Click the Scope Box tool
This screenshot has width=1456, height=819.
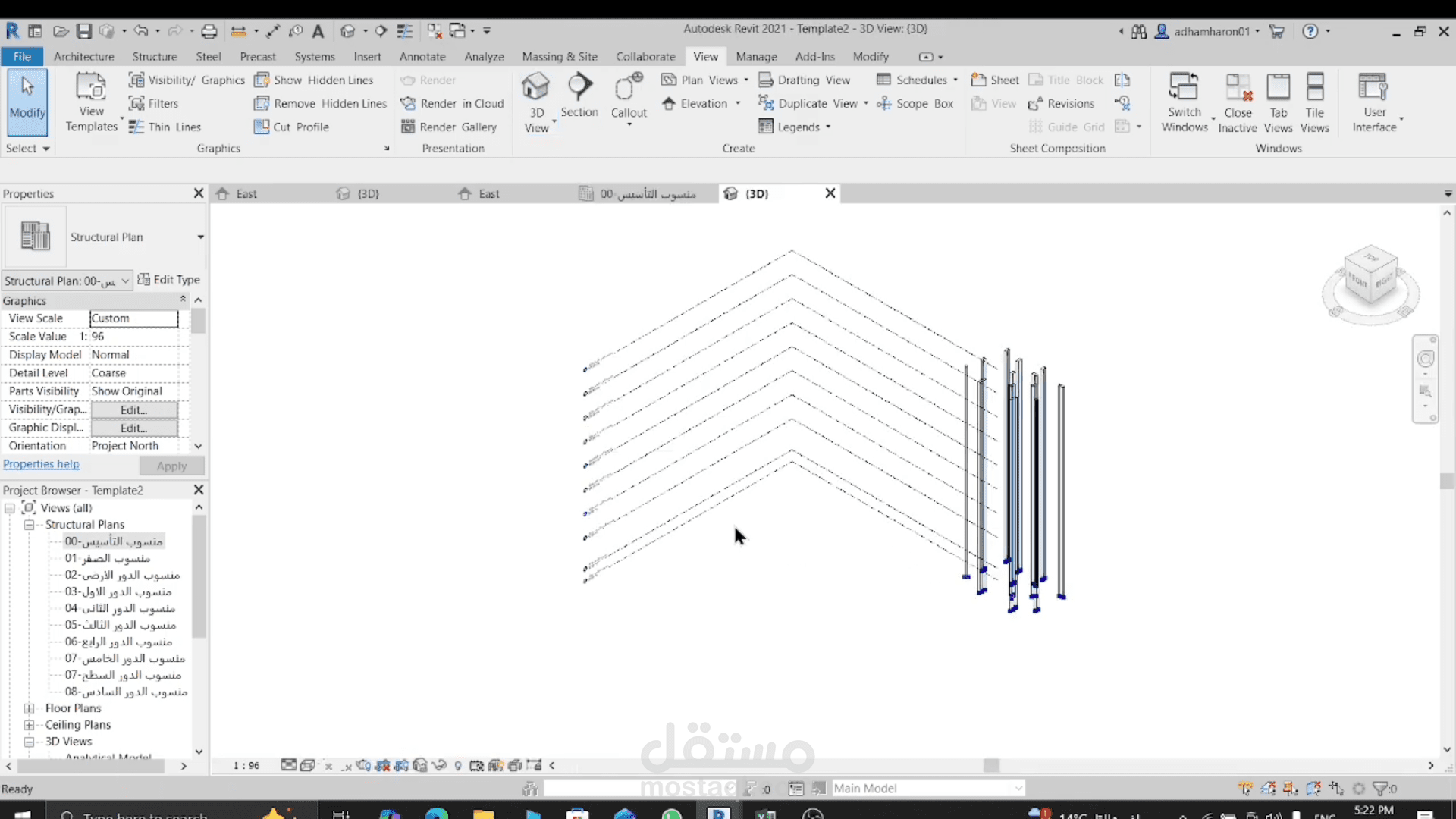click(x=915, y=104)
